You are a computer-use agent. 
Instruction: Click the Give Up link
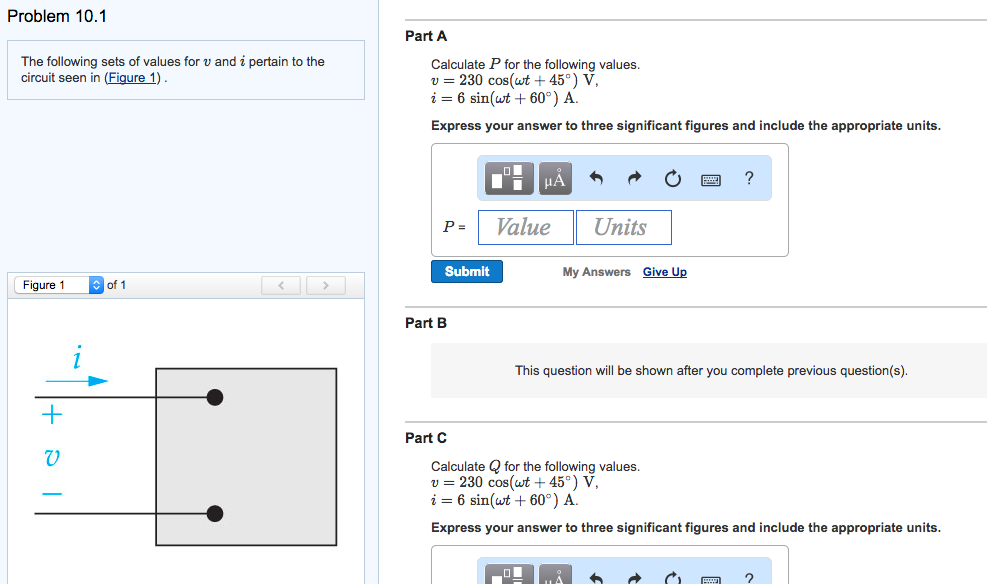pos(664,271)
